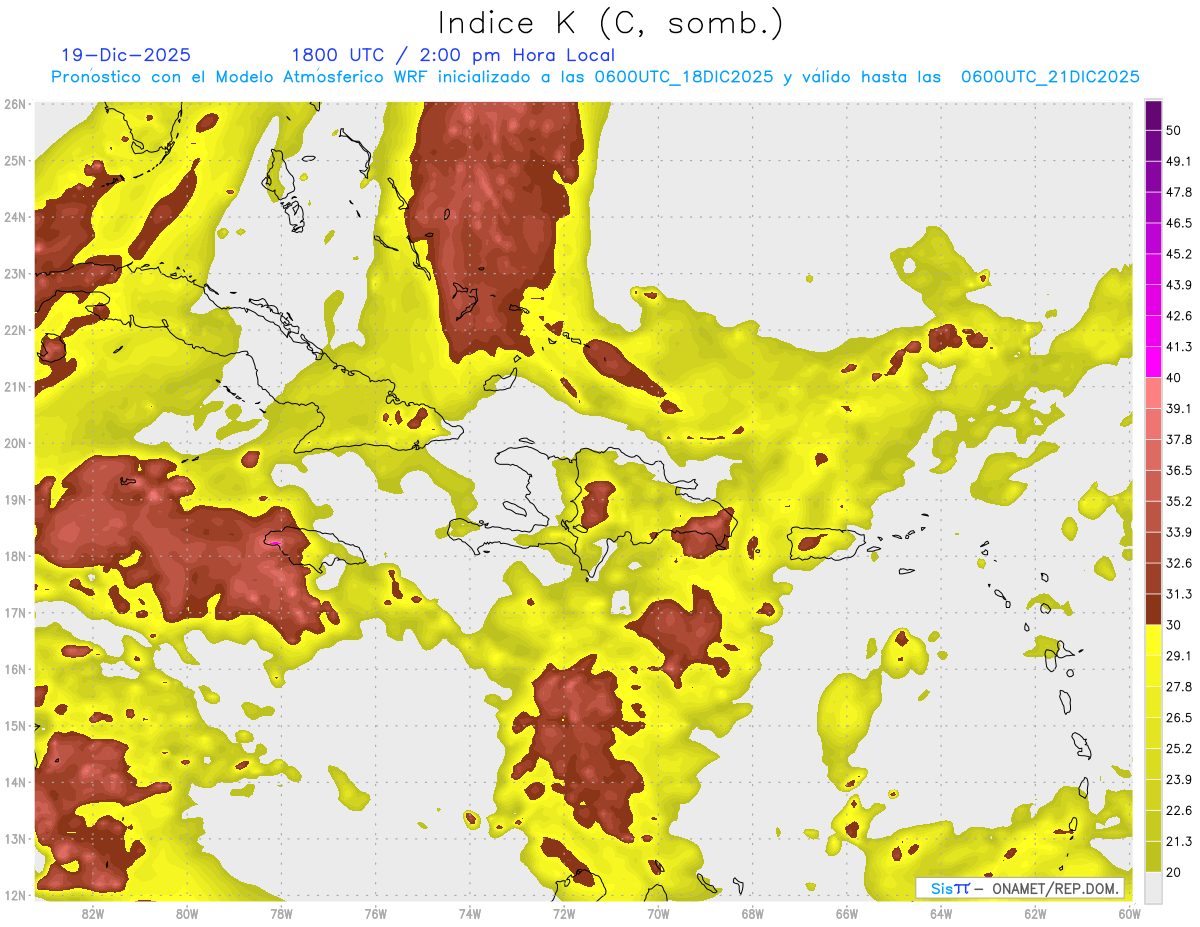1200x927 pixels.
Task: Click the '50' colorbar value
Action: click(x=1174, y=130)
